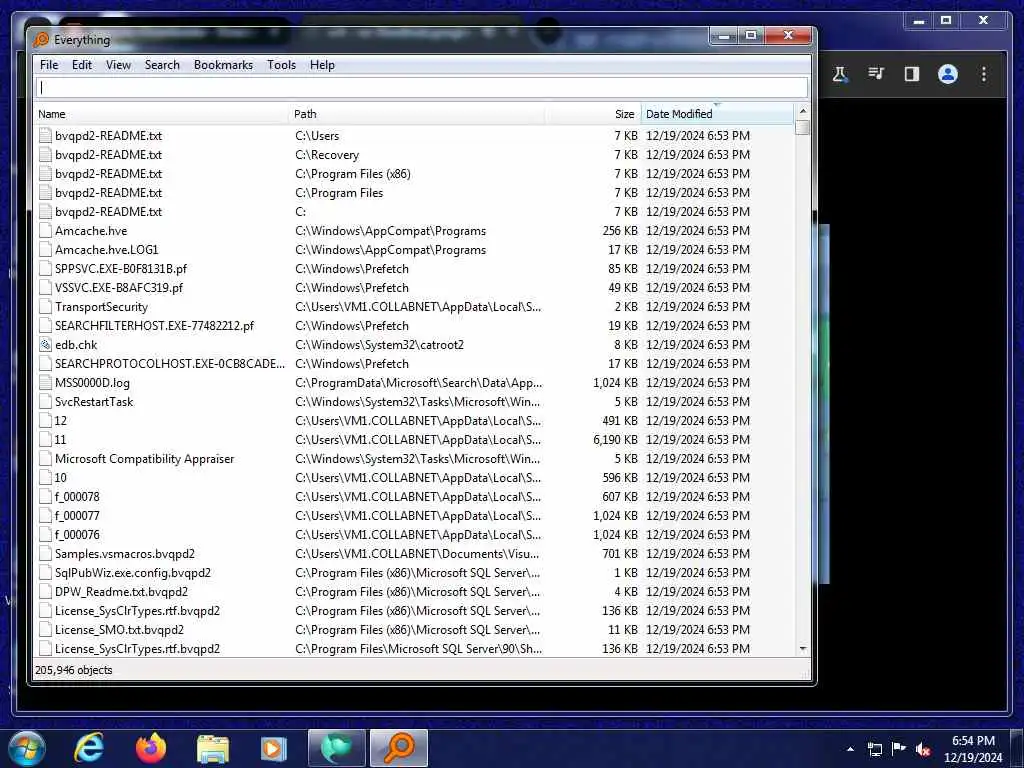Select the TransportSecurity file name

pyautogui.click(x=101, y=307)
